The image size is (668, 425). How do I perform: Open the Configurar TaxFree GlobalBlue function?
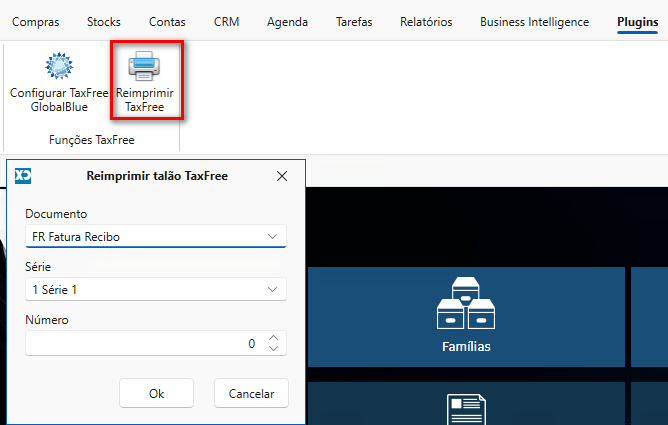(x=59, y=82)
